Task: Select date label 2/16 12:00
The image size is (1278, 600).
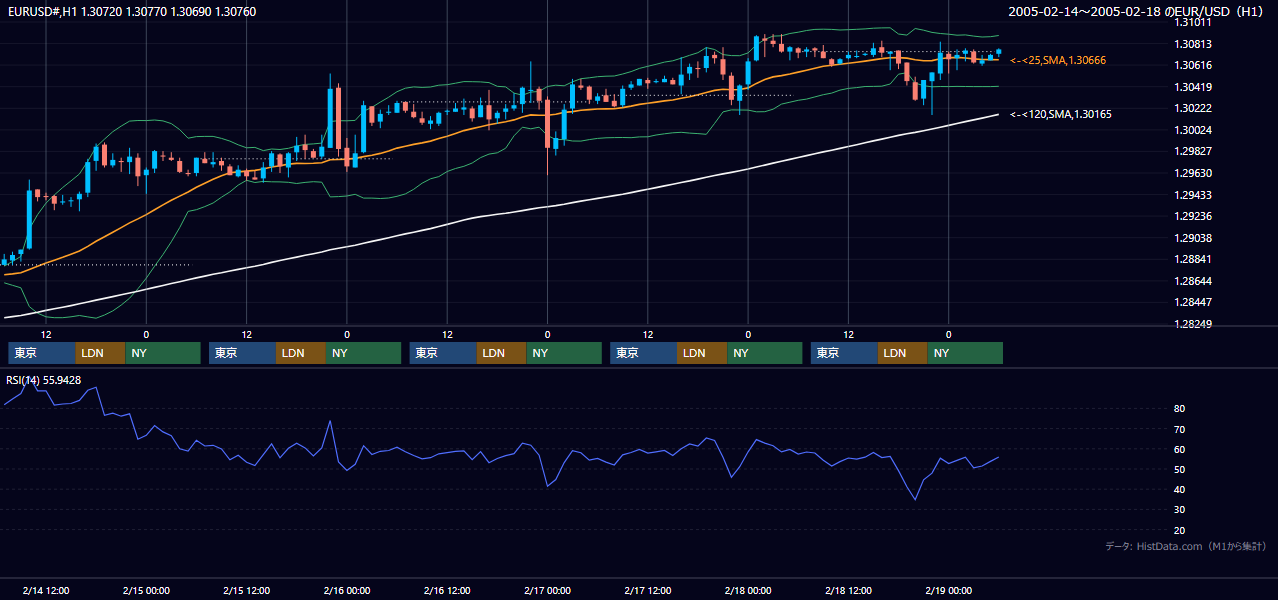Action: pos(448,591)
